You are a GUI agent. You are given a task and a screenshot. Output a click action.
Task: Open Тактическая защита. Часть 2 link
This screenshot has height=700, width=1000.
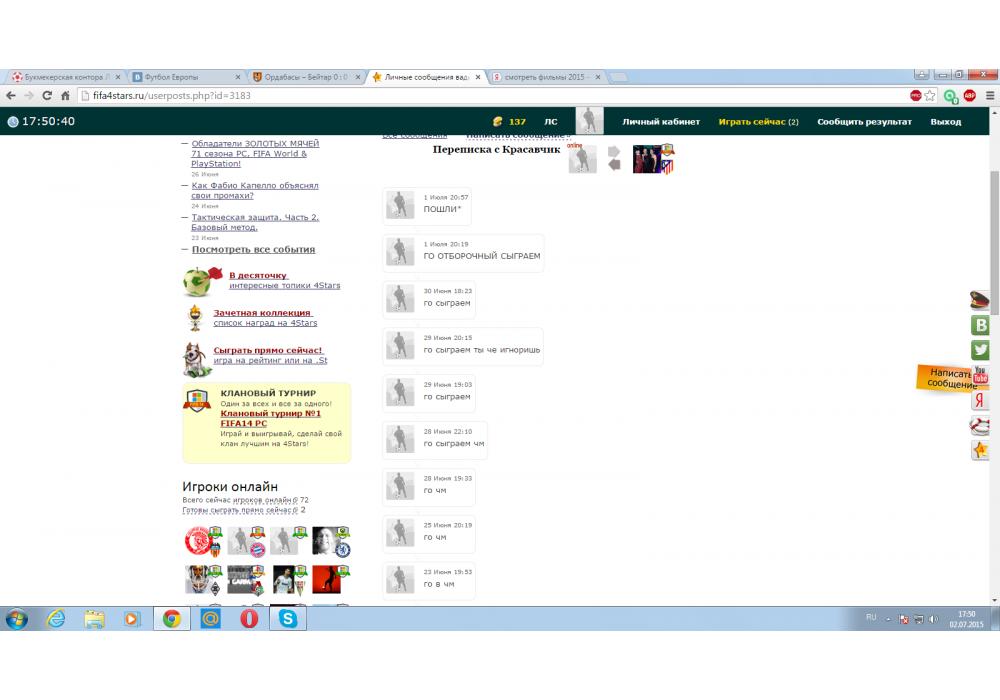click(x=255, y=222)
